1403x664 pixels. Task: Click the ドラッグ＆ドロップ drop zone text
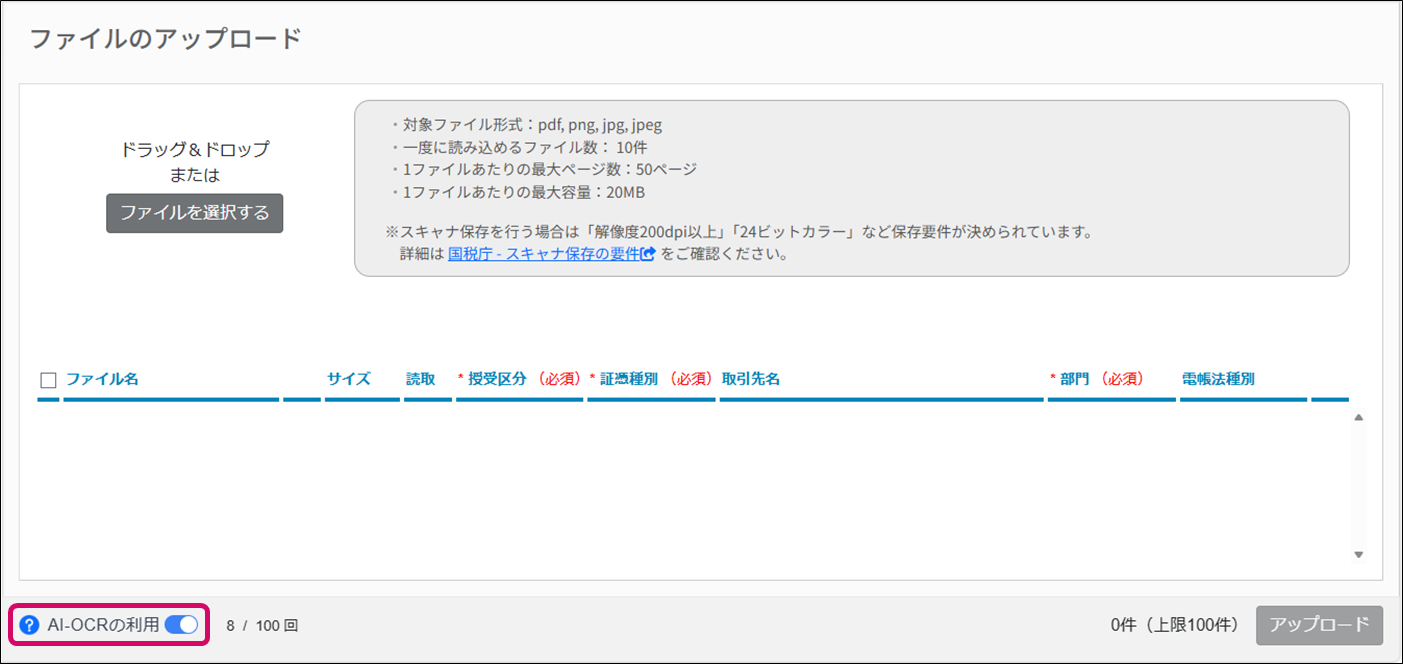pos(195,150)
